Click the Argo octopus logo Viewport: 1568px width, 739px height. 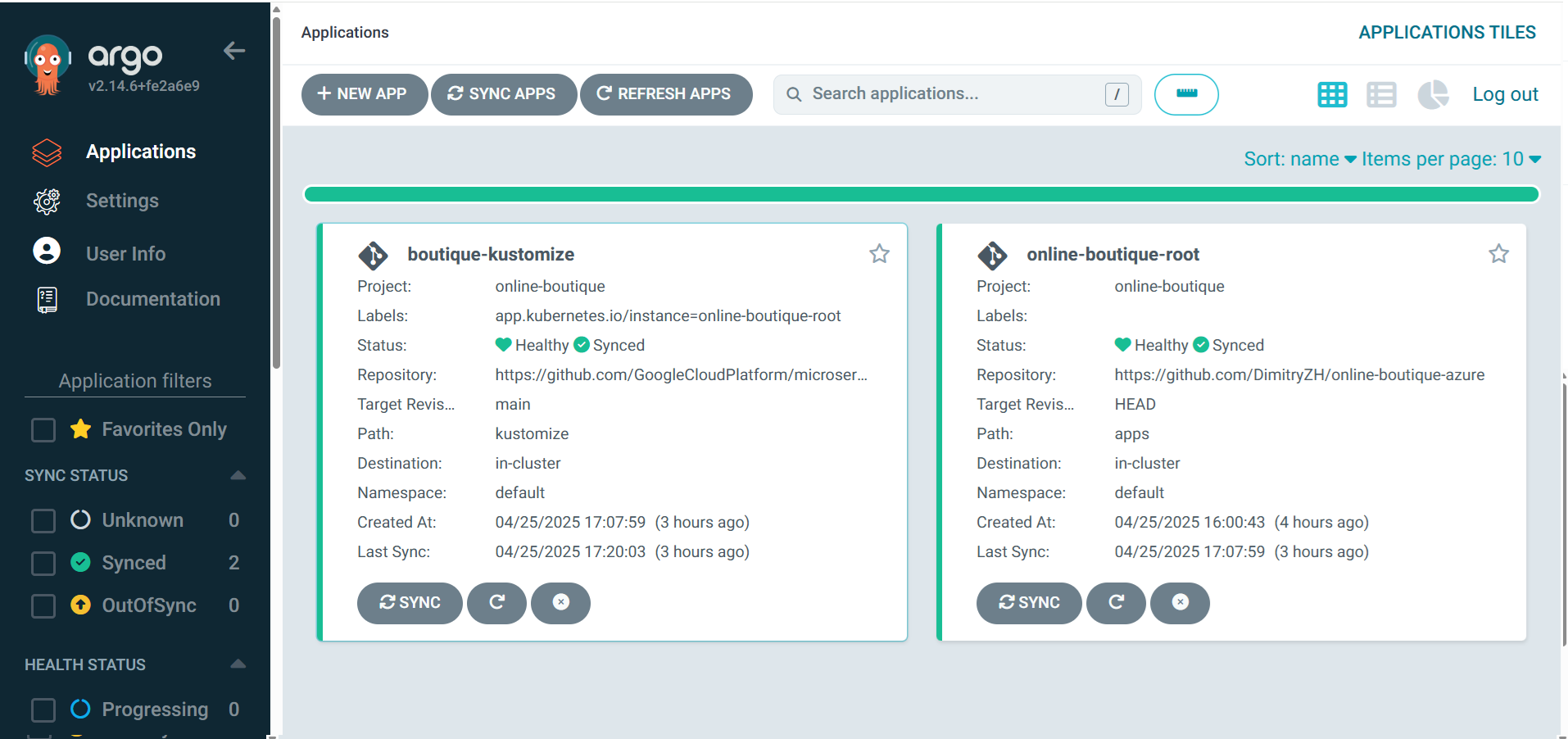click(48, 66)
